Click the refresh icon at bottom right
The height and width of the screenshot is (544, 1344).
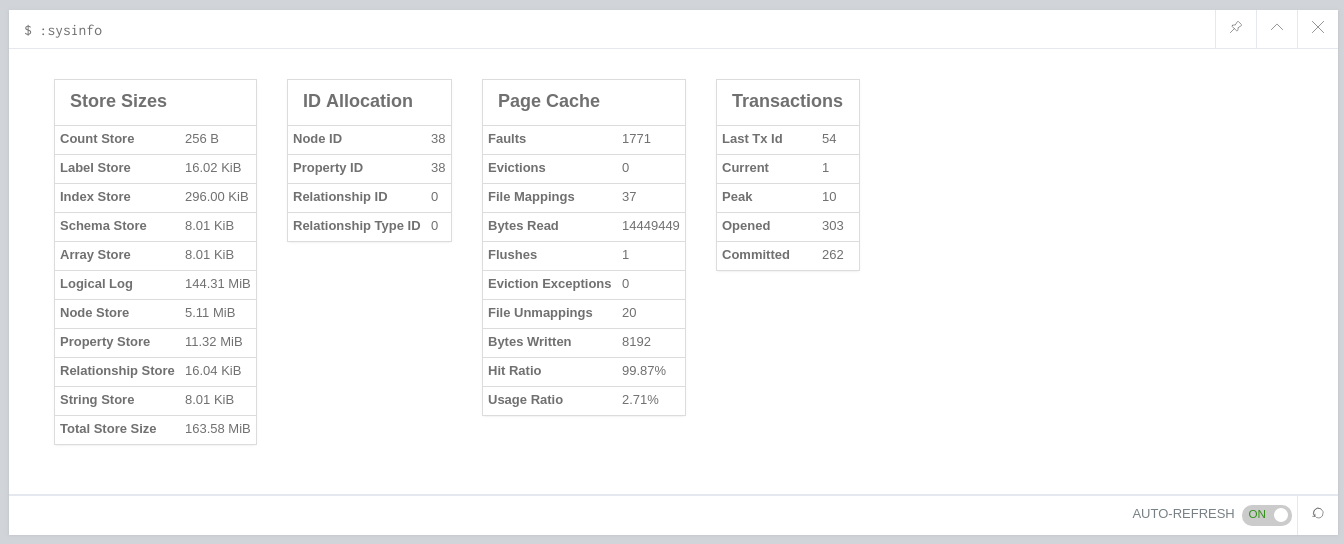pyautogui.click(x=1318, y=514)
